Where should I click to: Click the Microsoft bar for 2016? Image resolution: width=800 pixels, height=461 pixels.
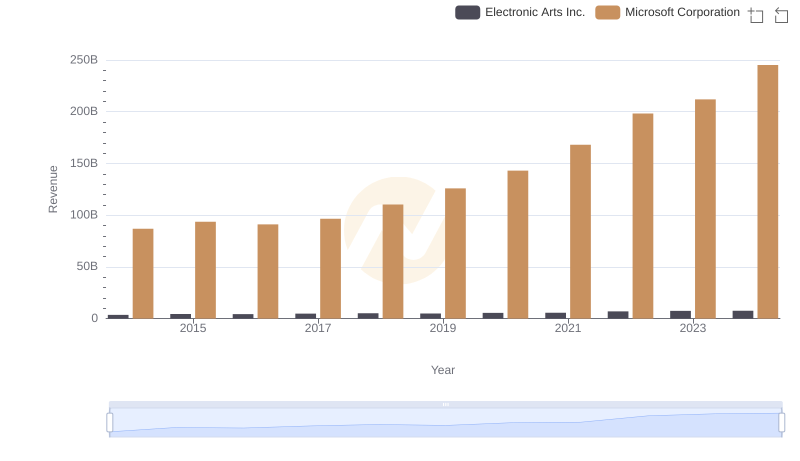point(268,271)
